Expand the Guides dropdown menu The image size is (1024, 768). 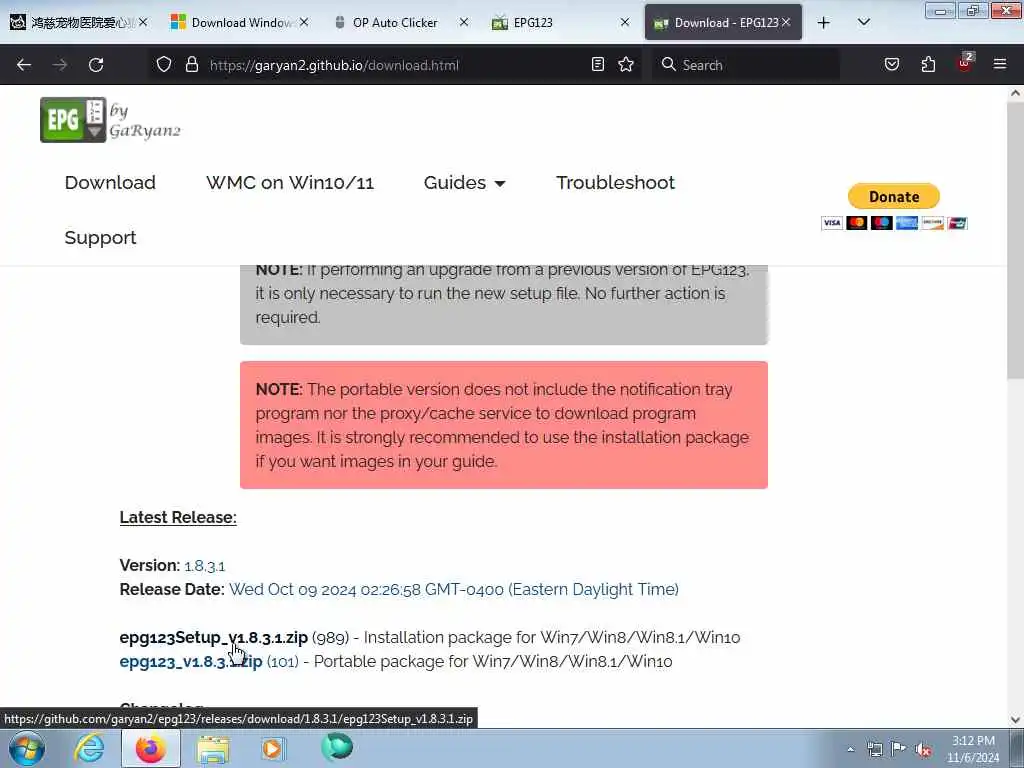click(x=464, y=182)
